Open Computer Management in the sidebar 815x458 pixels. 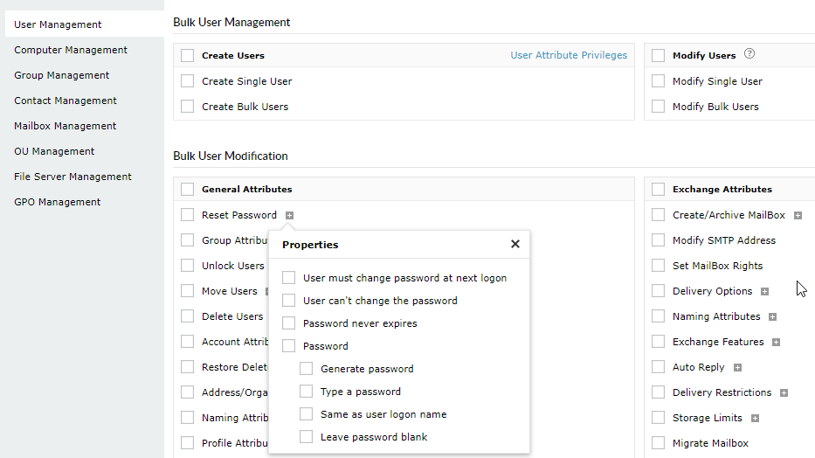click(x=71, y=50)
